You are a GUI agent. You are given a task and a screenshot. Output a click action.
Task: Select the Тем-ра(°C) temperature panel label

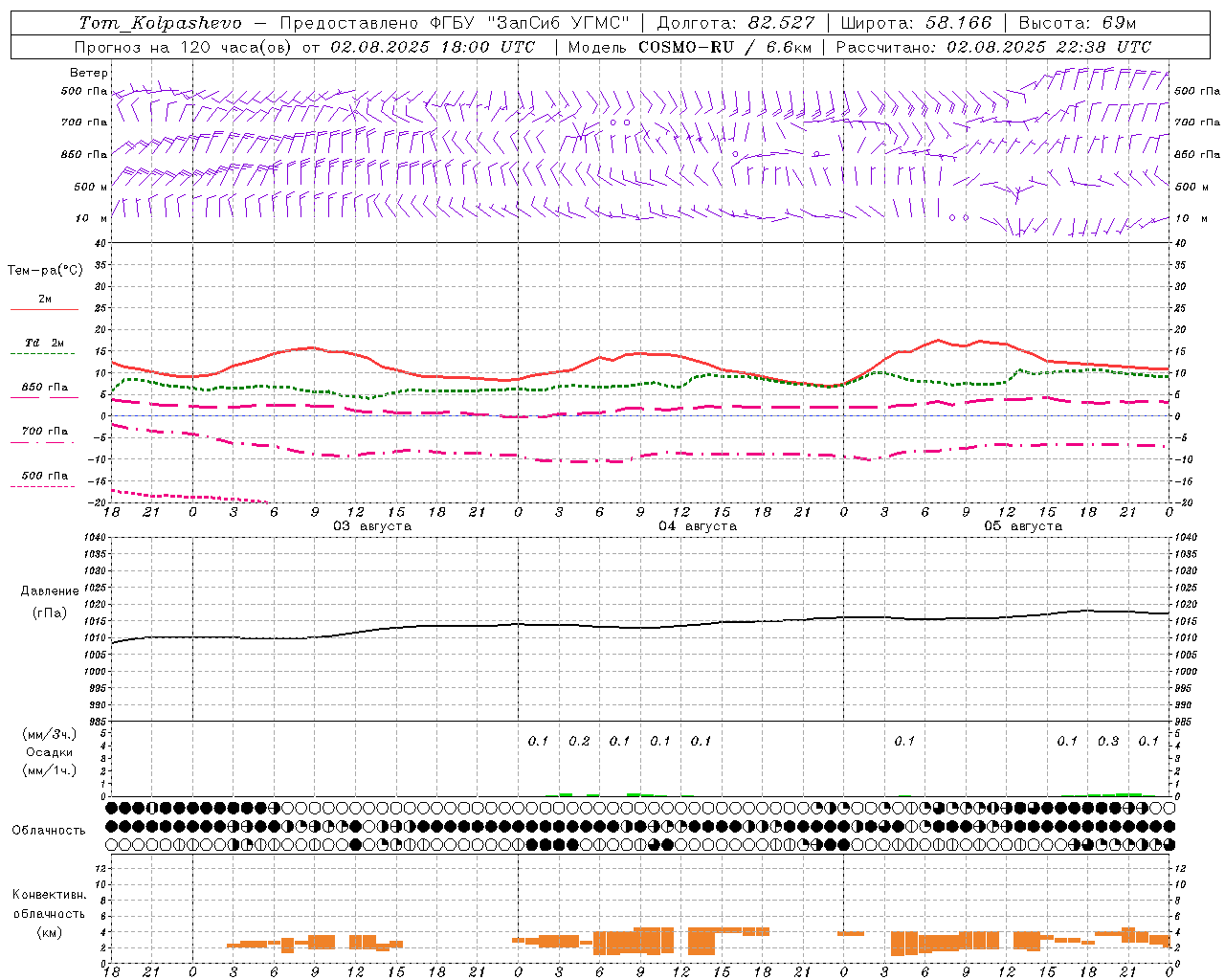pos(45,271)
